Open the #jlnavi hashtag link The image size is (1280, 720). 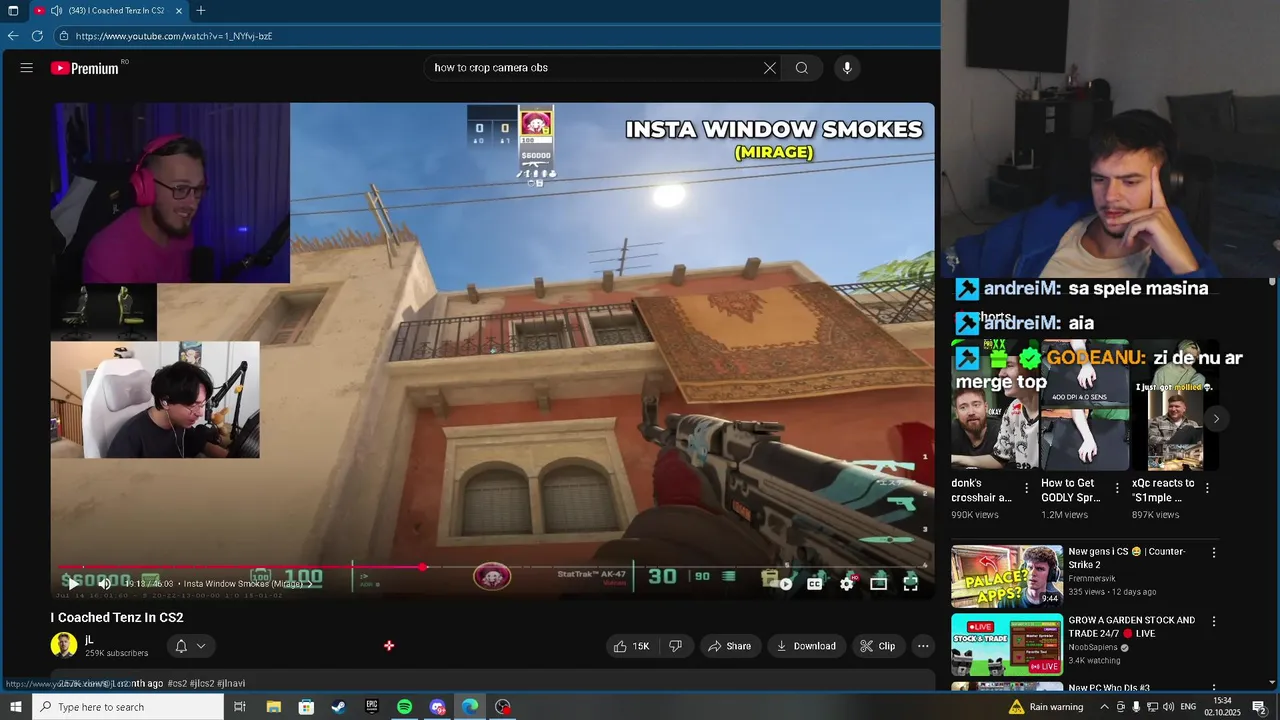(231, 683)
